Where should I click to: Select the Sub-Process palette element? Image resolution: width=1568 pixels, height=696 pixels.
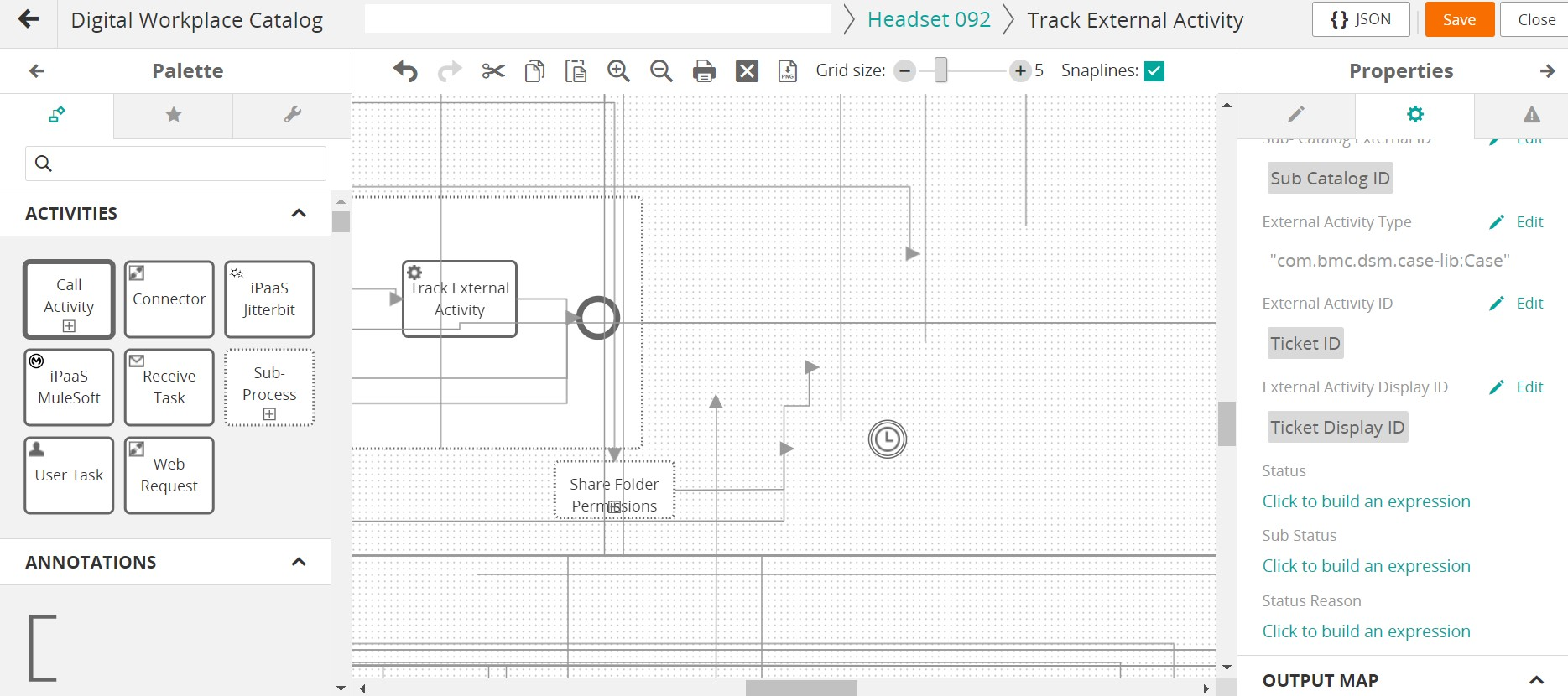269,387
